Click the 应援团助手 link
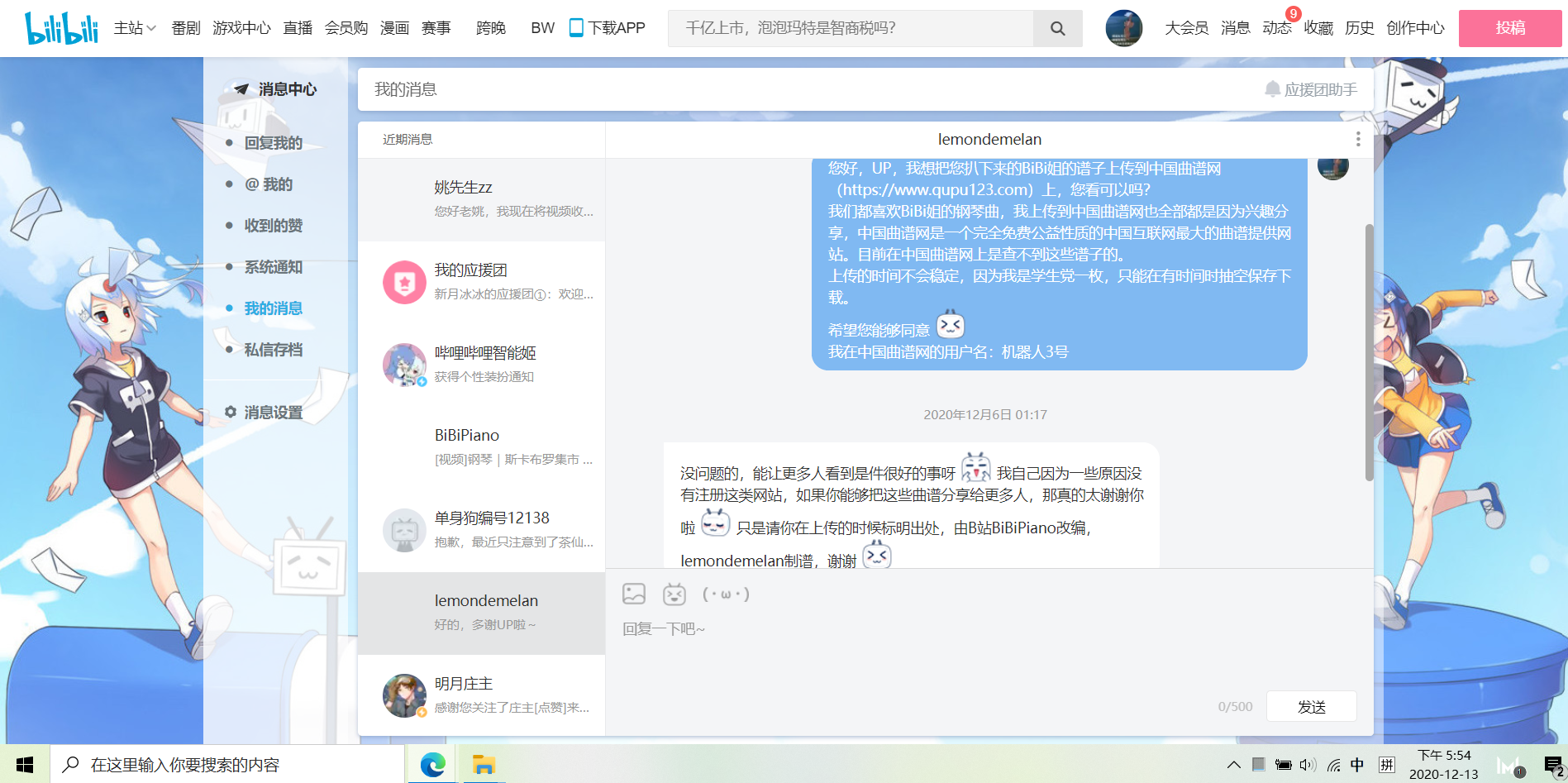The height and width of the screenshot is (783, 1568). tap(1320, 89)
